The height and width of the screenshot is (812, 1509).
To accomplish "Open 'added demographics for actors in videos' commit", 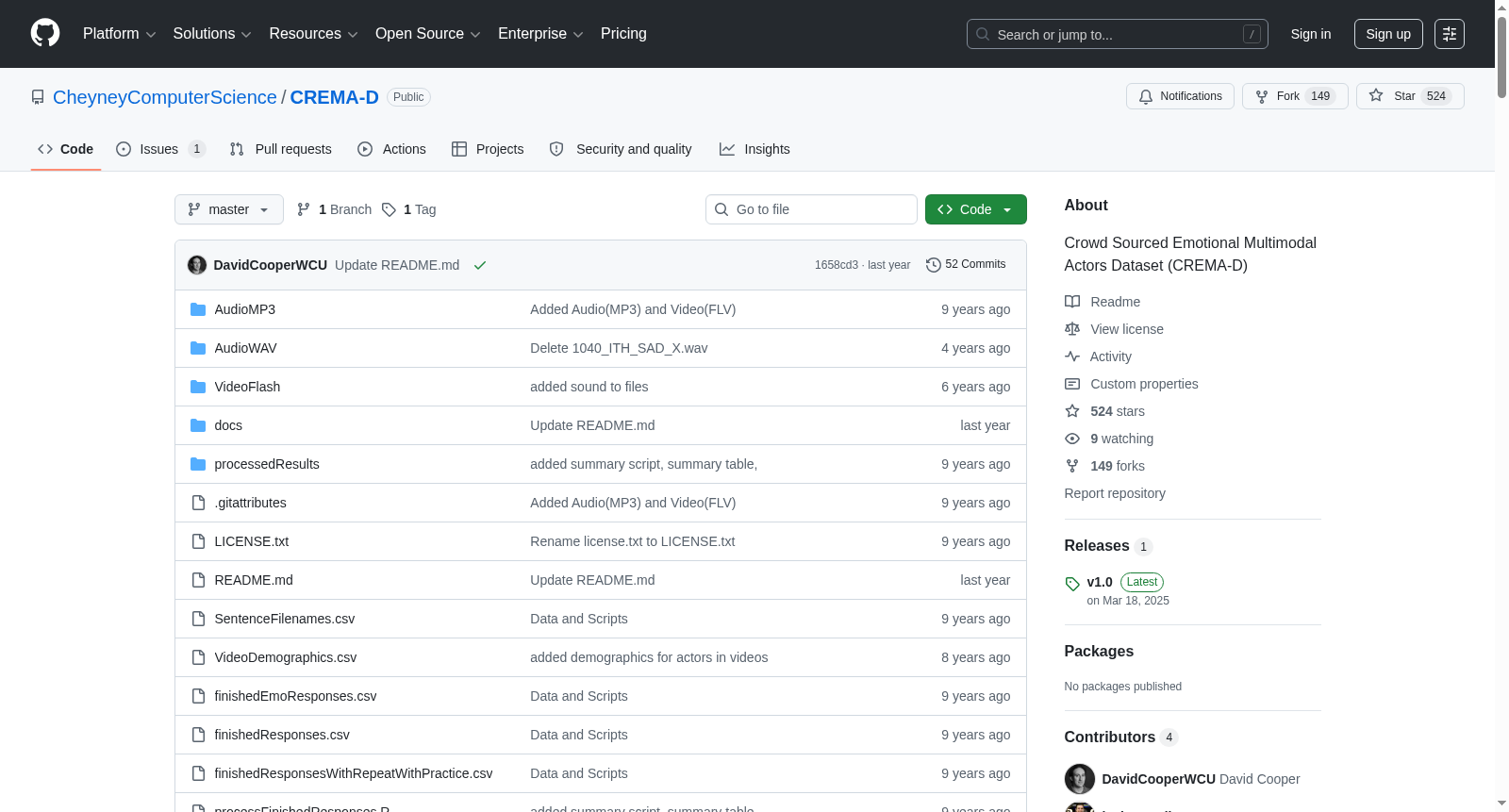I will 649,657.
